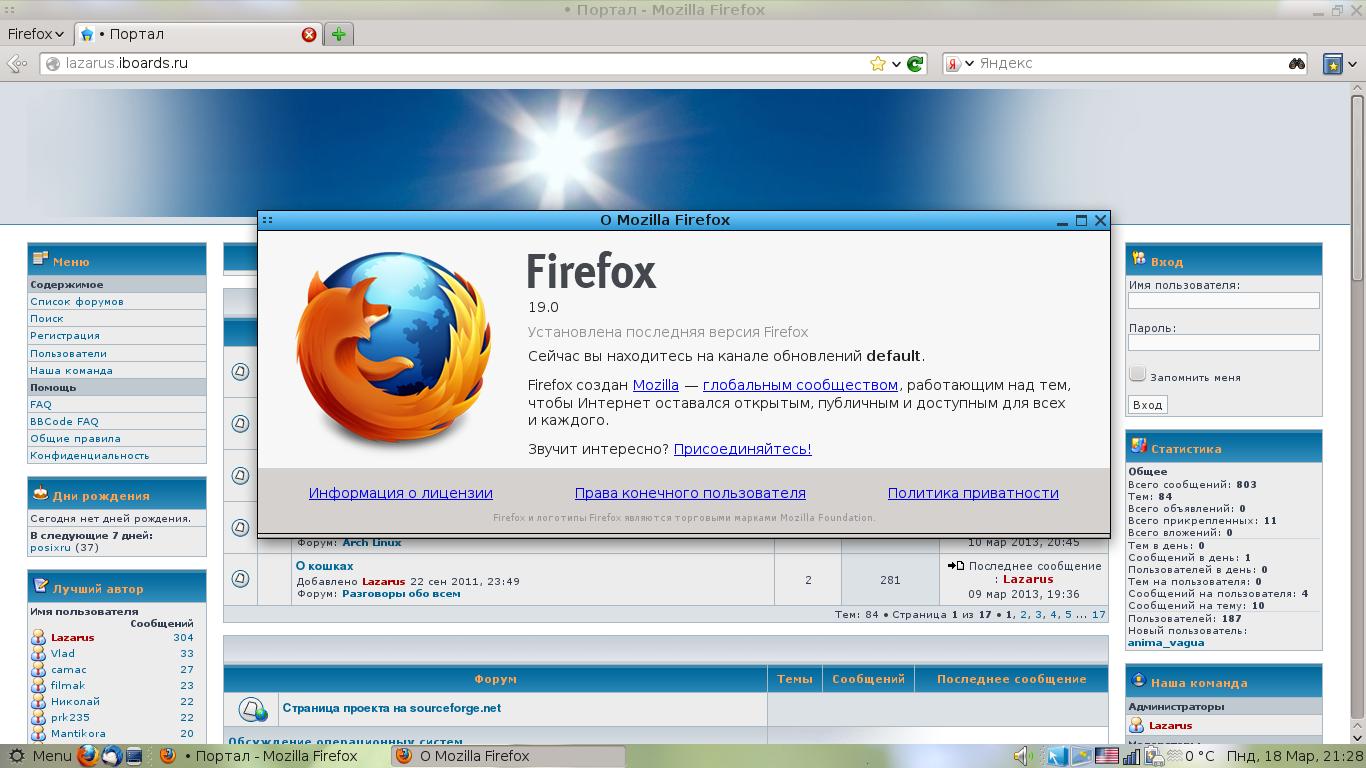This screenshot has width=1366, height=768.
Task: Close the О Mozilla Firefox dialog
Action: pyautogui.click(x=1100, y=220)
